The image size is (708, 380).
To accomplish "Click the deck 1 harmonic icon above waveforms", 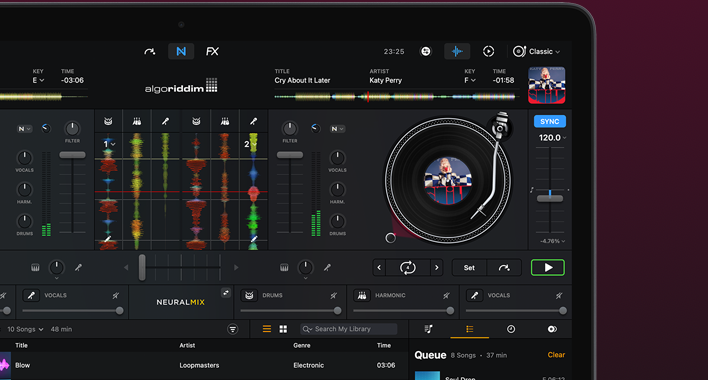I will (x=136, y=121).
